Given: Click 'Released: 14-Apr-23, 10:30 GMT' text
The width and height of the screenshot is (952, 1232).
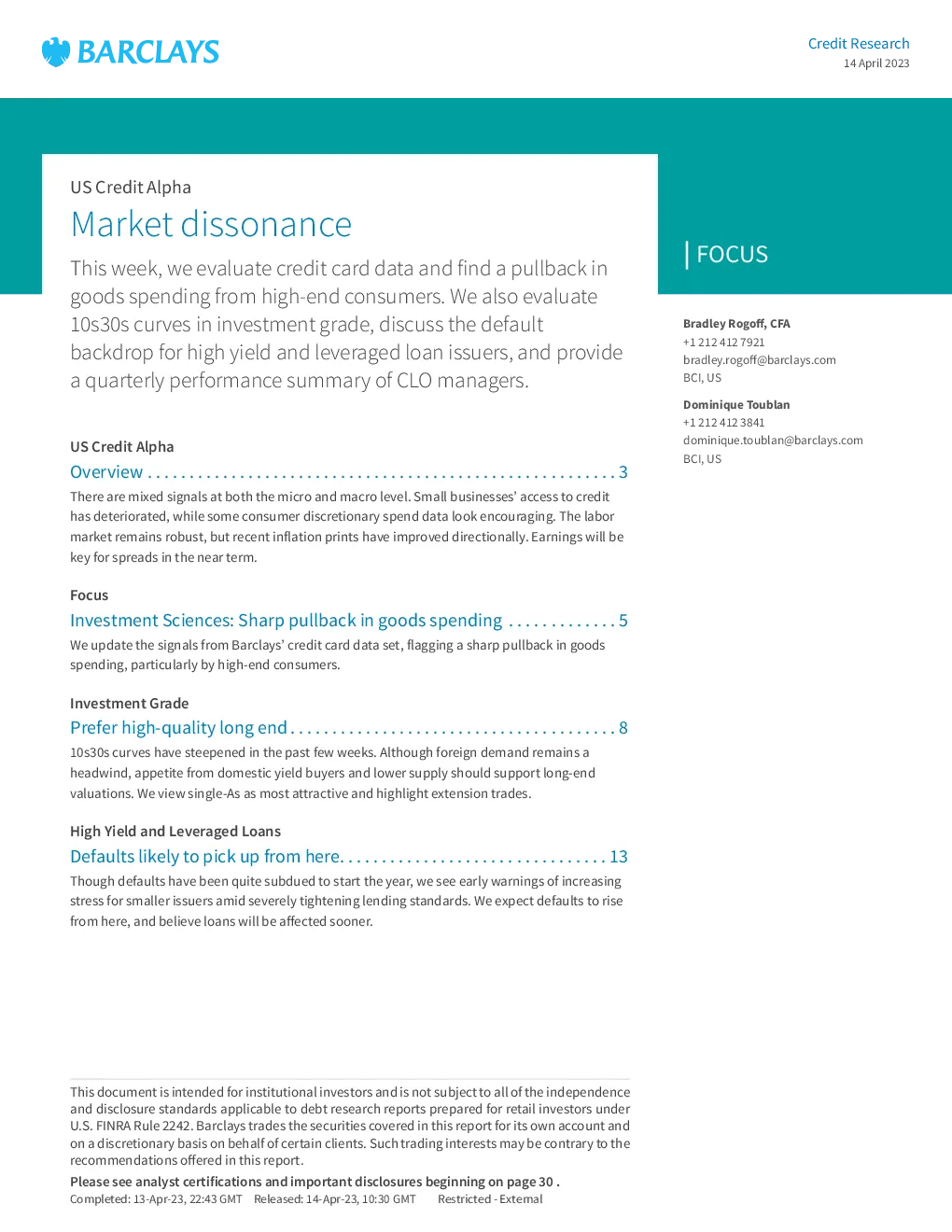Looking at the screenshot, I should tap(334, 1199).
